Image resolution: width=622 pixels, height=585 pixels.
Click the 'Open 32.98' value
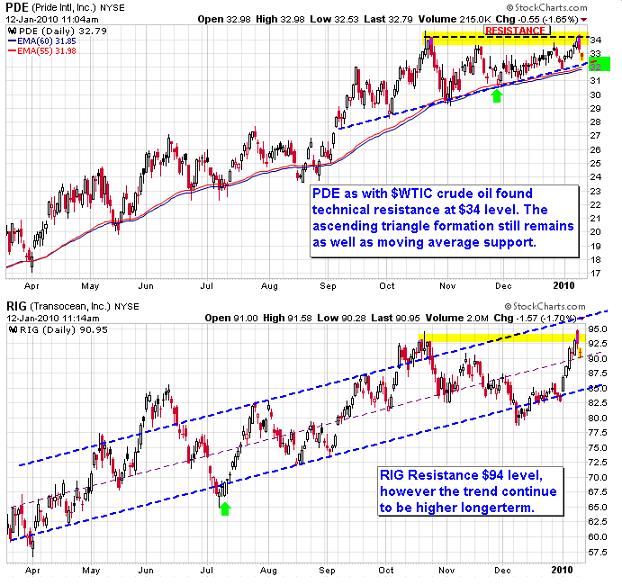coord(224,19)
